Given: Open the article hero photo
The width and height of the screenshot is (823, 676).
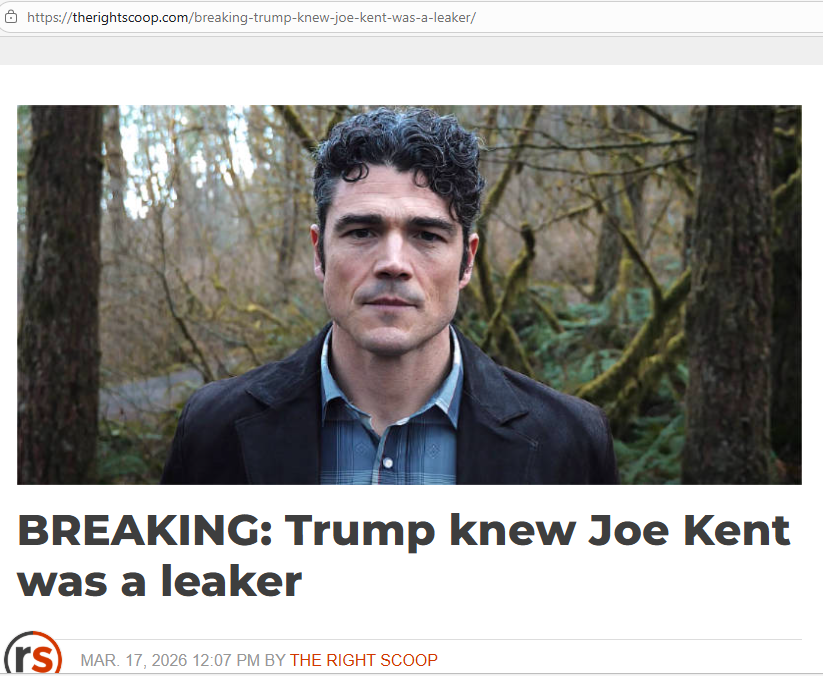Looking at the screenshot, I should (x=409, y=294).
